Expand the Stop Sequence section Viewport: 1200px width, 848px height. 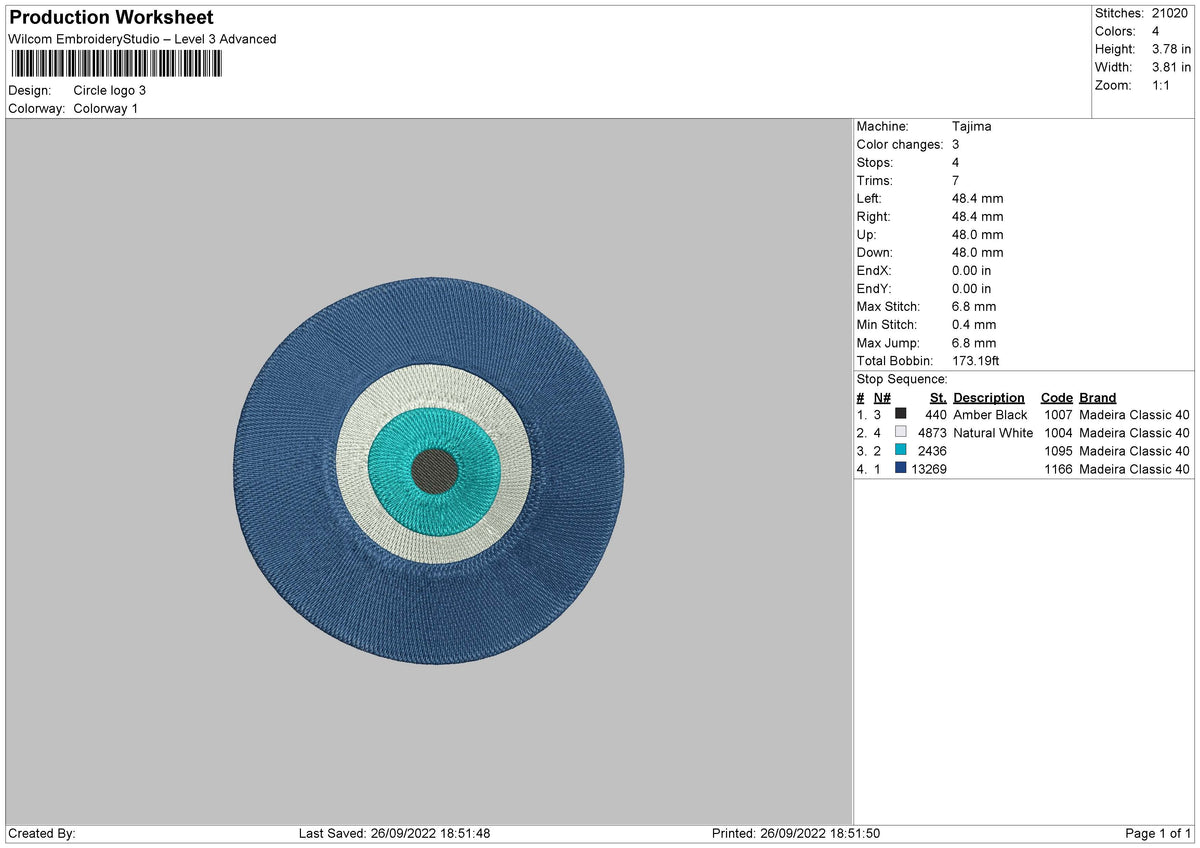tap(901, 379)
